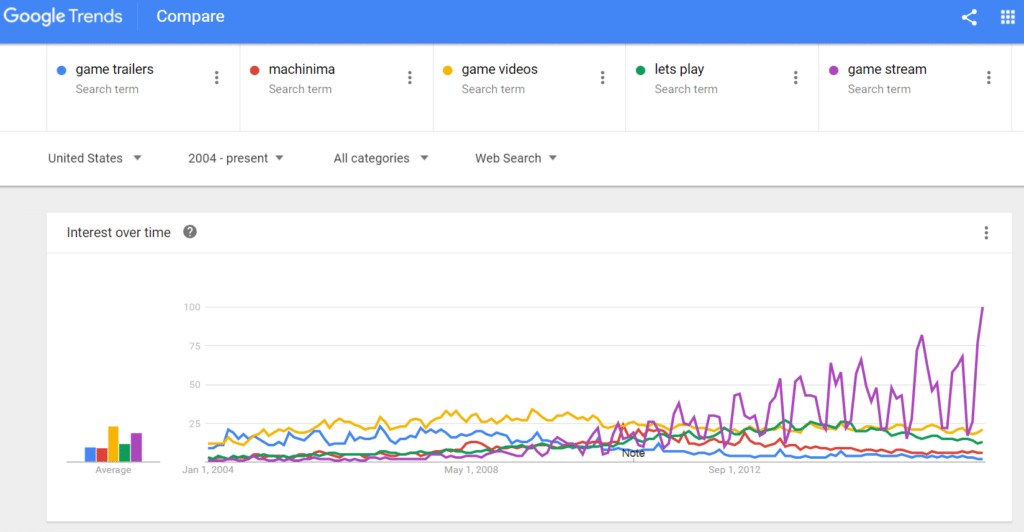
Task: Click the share icon in header
Action: [x=969, y=17]
